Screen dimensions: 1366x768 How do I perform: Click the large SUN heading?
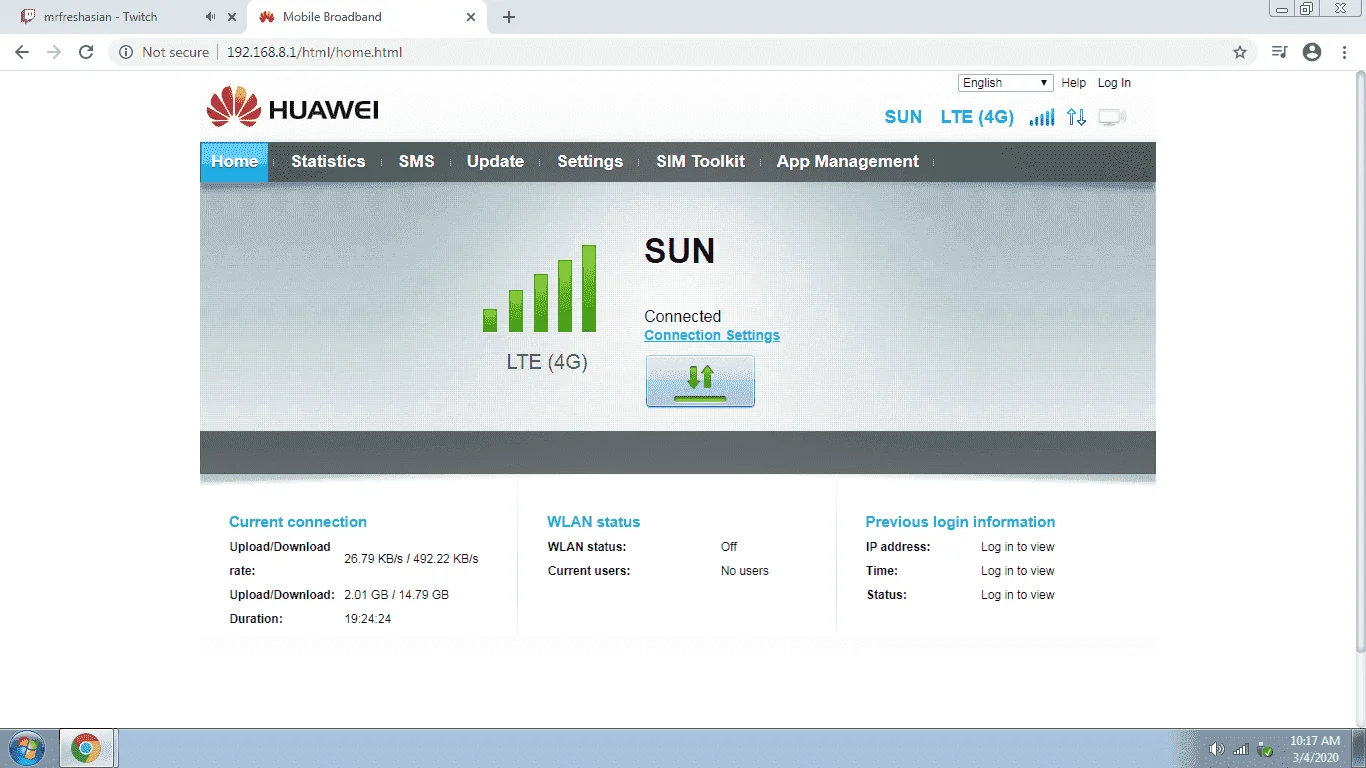click(x=680, y=251)
